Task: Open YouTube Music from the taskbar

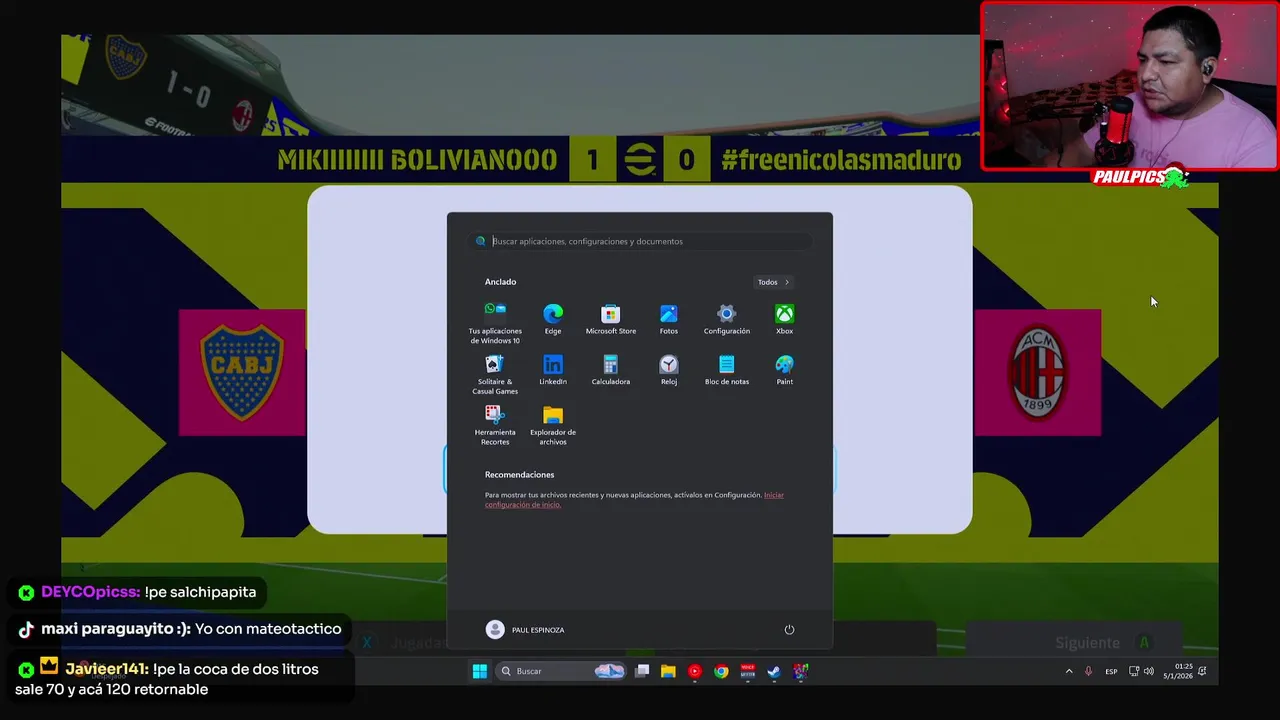Action: coord(695,671)
